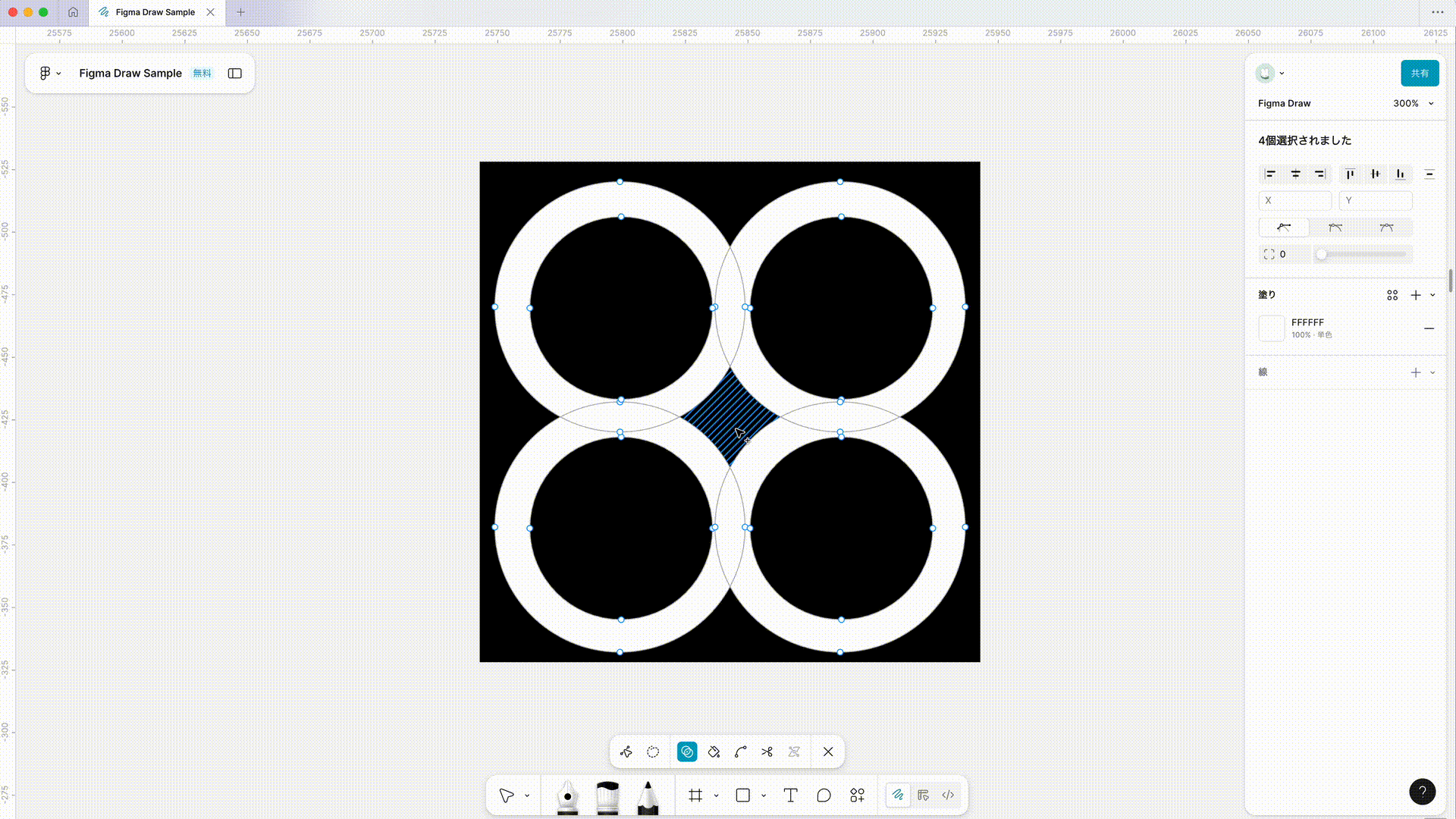Open a new tab with plus

240,12
